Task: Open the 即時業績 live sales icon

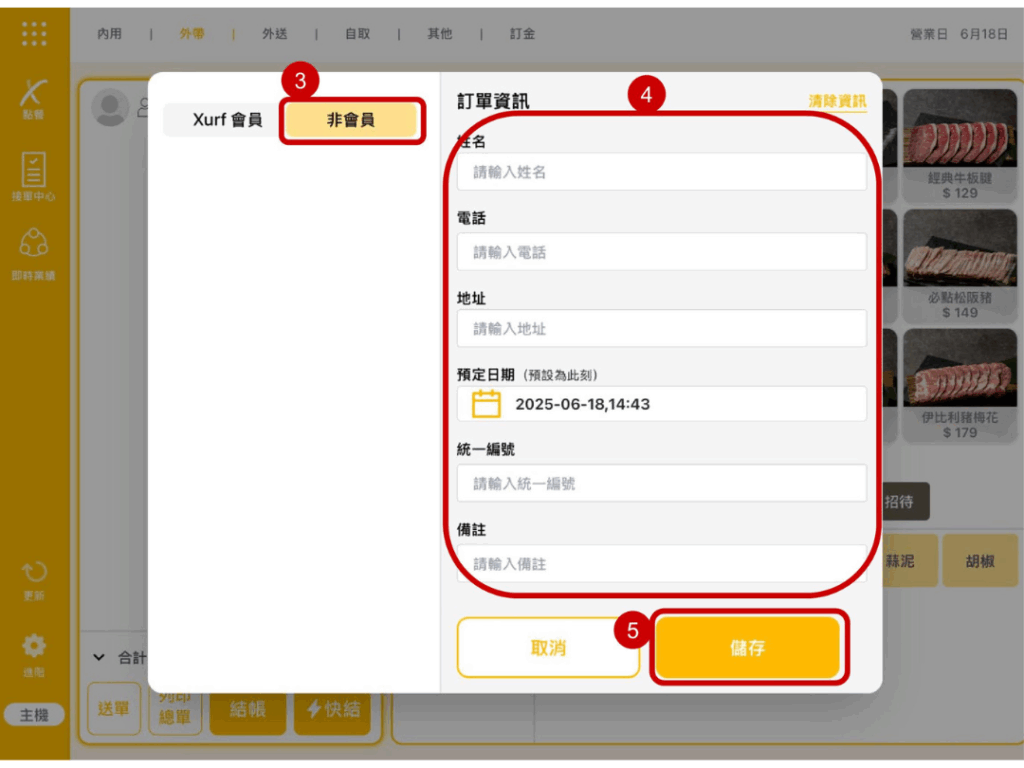Action: click(x=34, y=250)
